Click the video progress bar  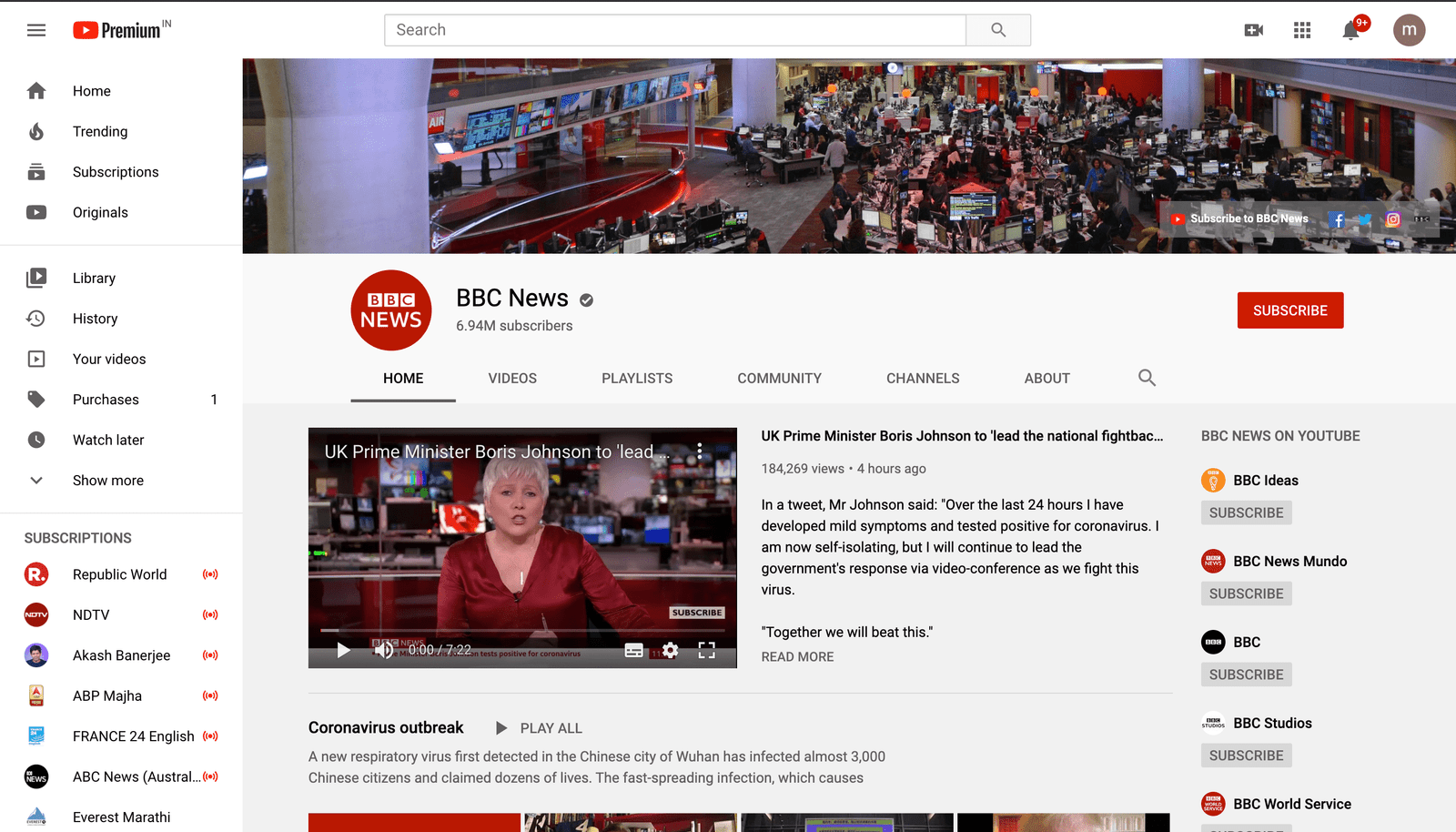522,630
